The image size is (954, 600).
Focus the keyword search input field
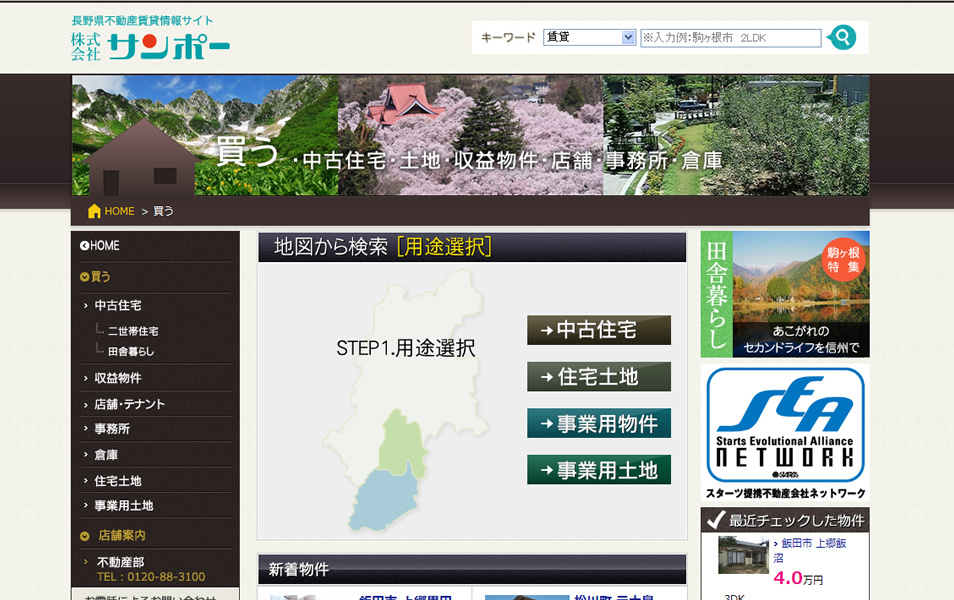[x=730, y=38]
